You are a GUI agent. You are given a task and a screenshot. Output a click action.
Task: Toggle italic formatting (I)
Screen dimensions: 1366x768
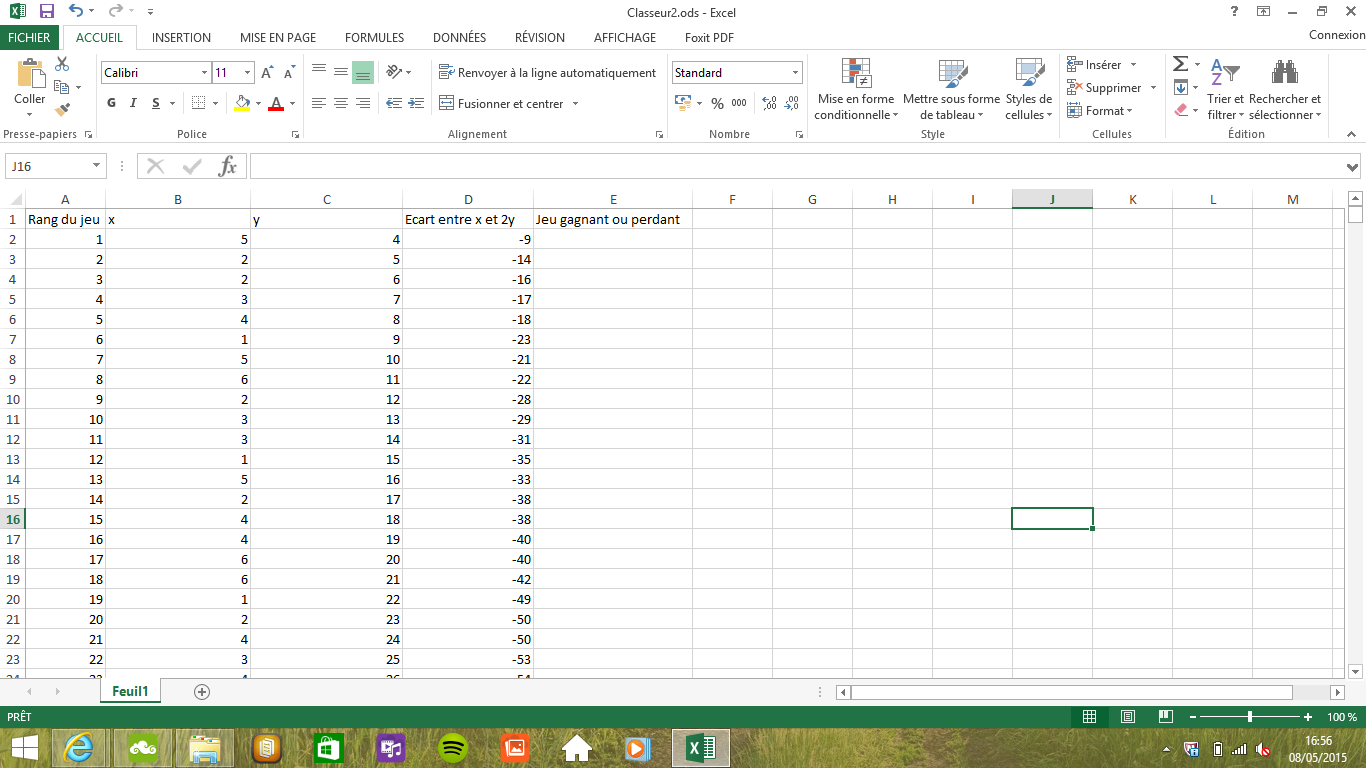click(134, 103)
